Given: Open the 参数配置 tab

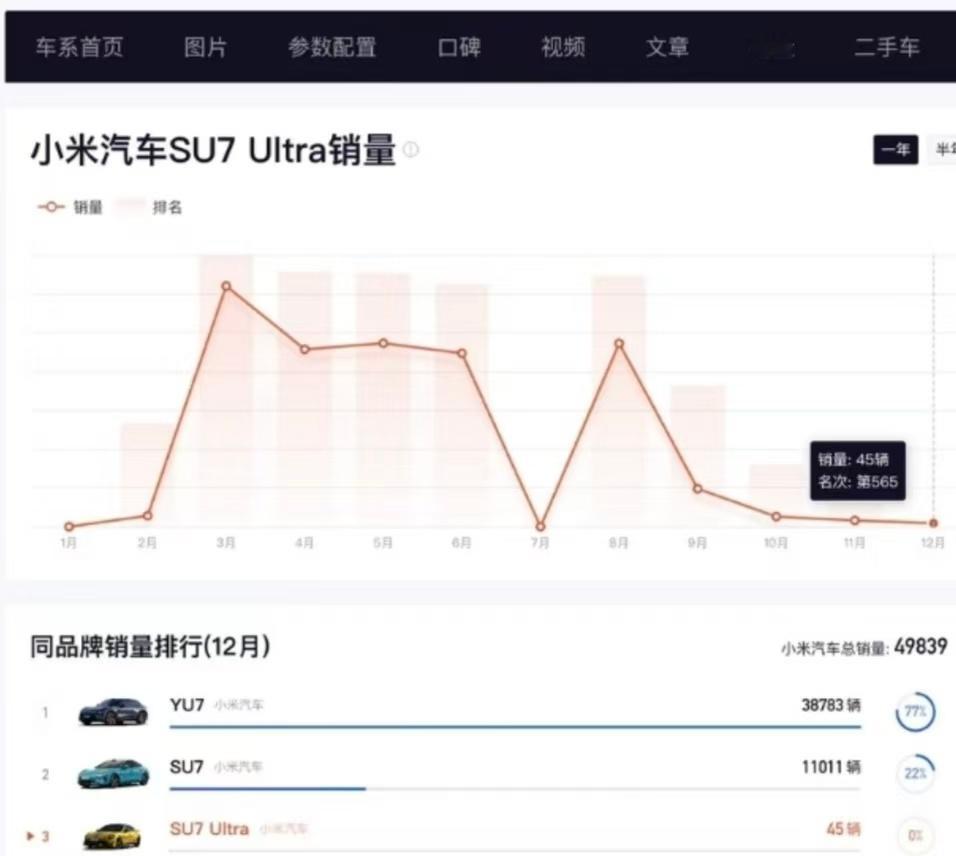Looking at the screenshot, I should coord(334,46).
